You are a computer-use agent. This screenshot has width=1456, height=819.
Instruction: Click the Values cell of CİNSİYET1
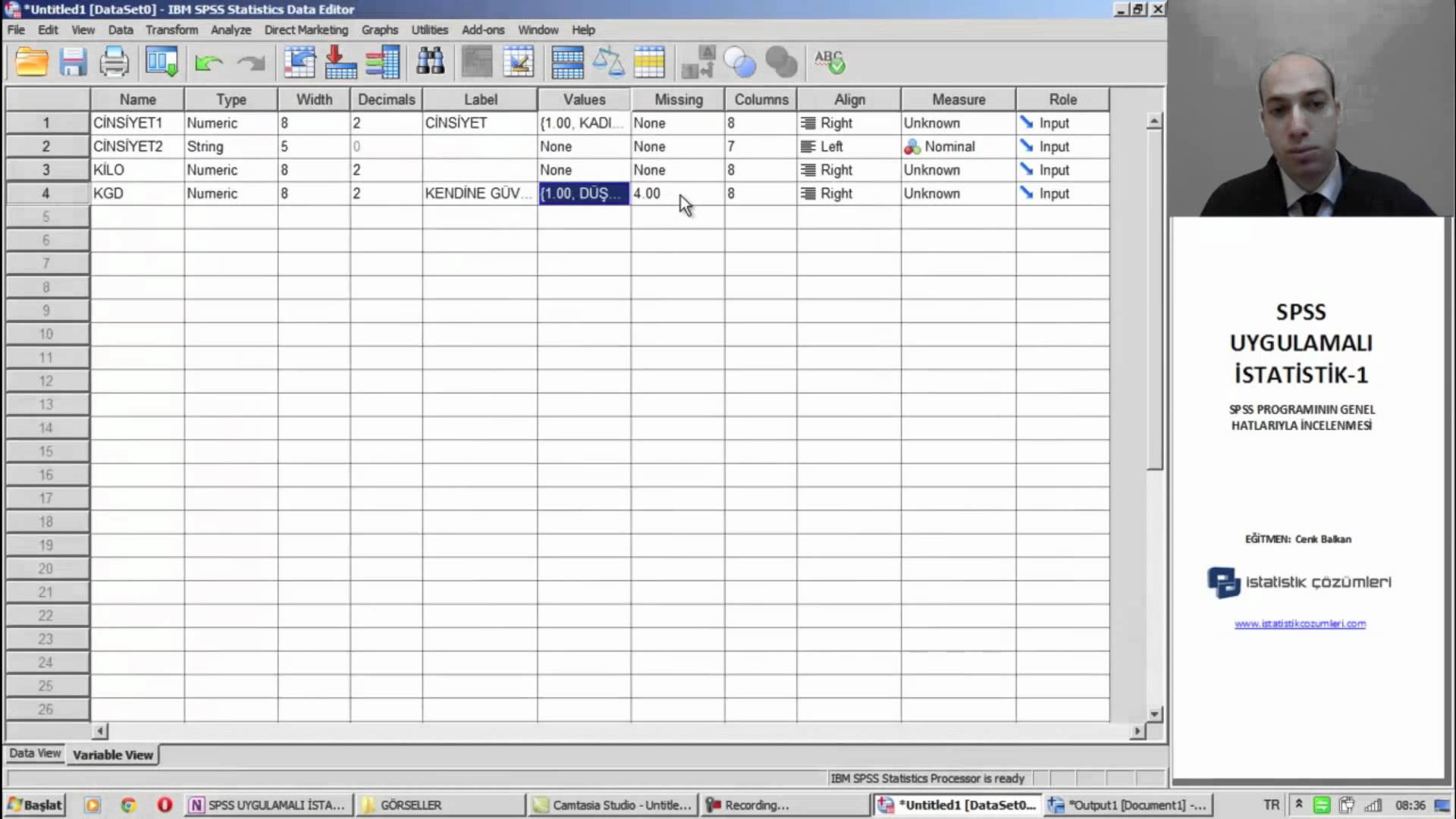point(584,123)
